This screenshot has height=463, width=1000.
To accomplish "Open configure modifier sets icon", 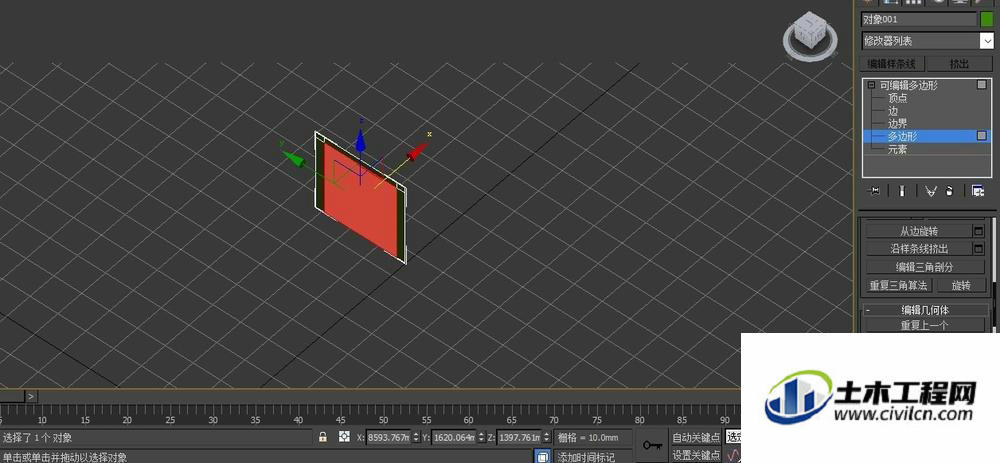I will coord(978,191).
